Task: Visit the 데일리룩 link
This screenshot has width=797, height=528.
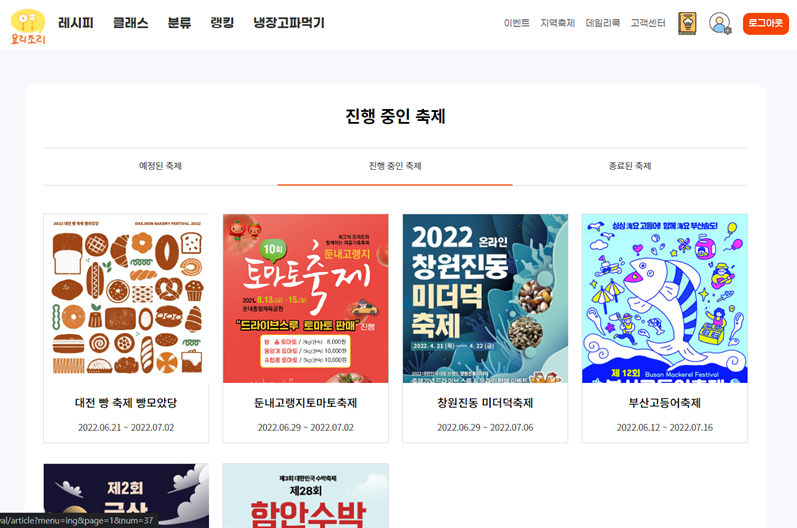Action: [x=603, y=23]
